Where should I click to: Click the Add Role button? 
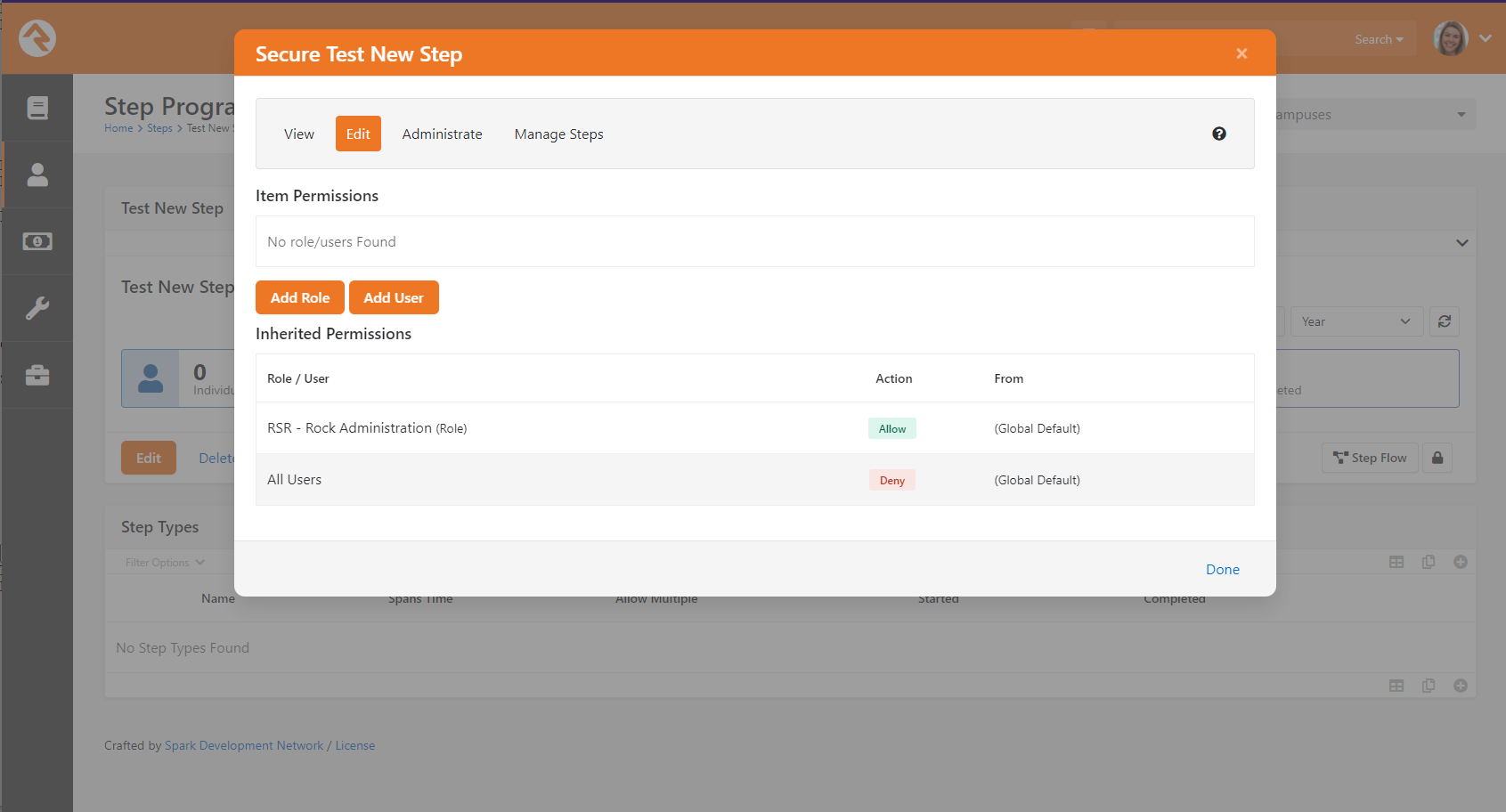(x=300, y=297)
